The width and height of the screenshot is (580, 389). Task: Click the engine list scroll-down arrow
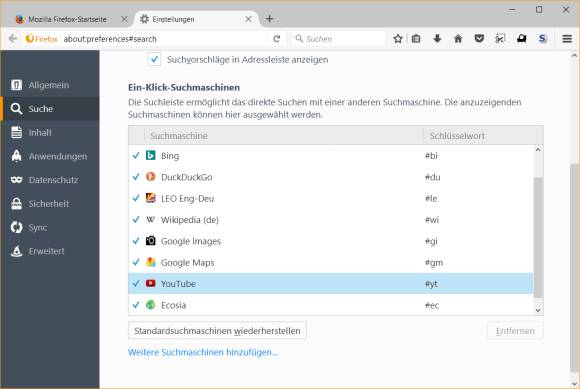coord(538,311)
